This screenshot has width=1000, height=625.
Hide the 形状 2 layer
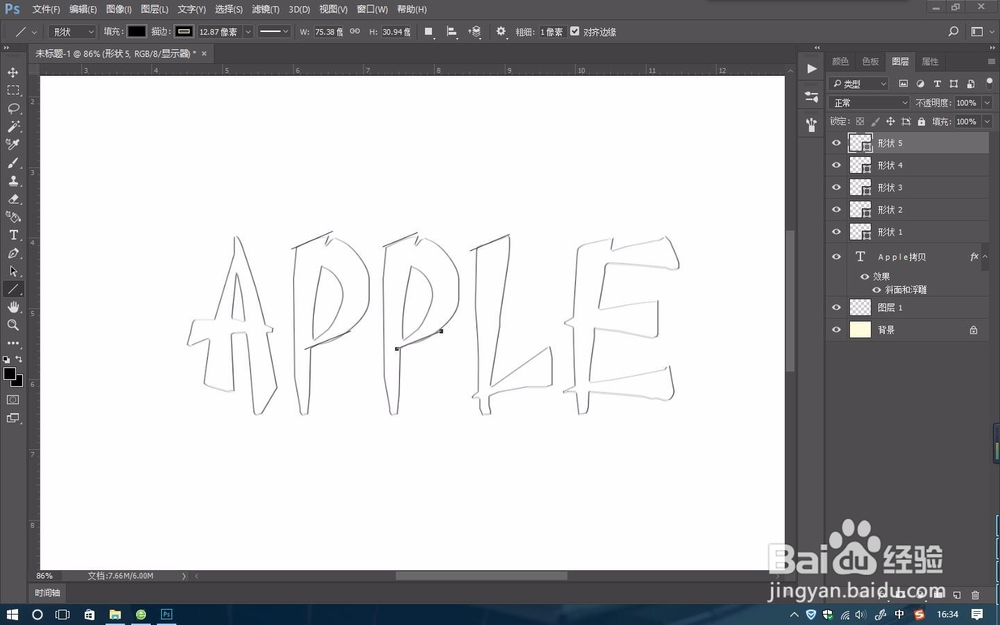click(x=836, y=210)
